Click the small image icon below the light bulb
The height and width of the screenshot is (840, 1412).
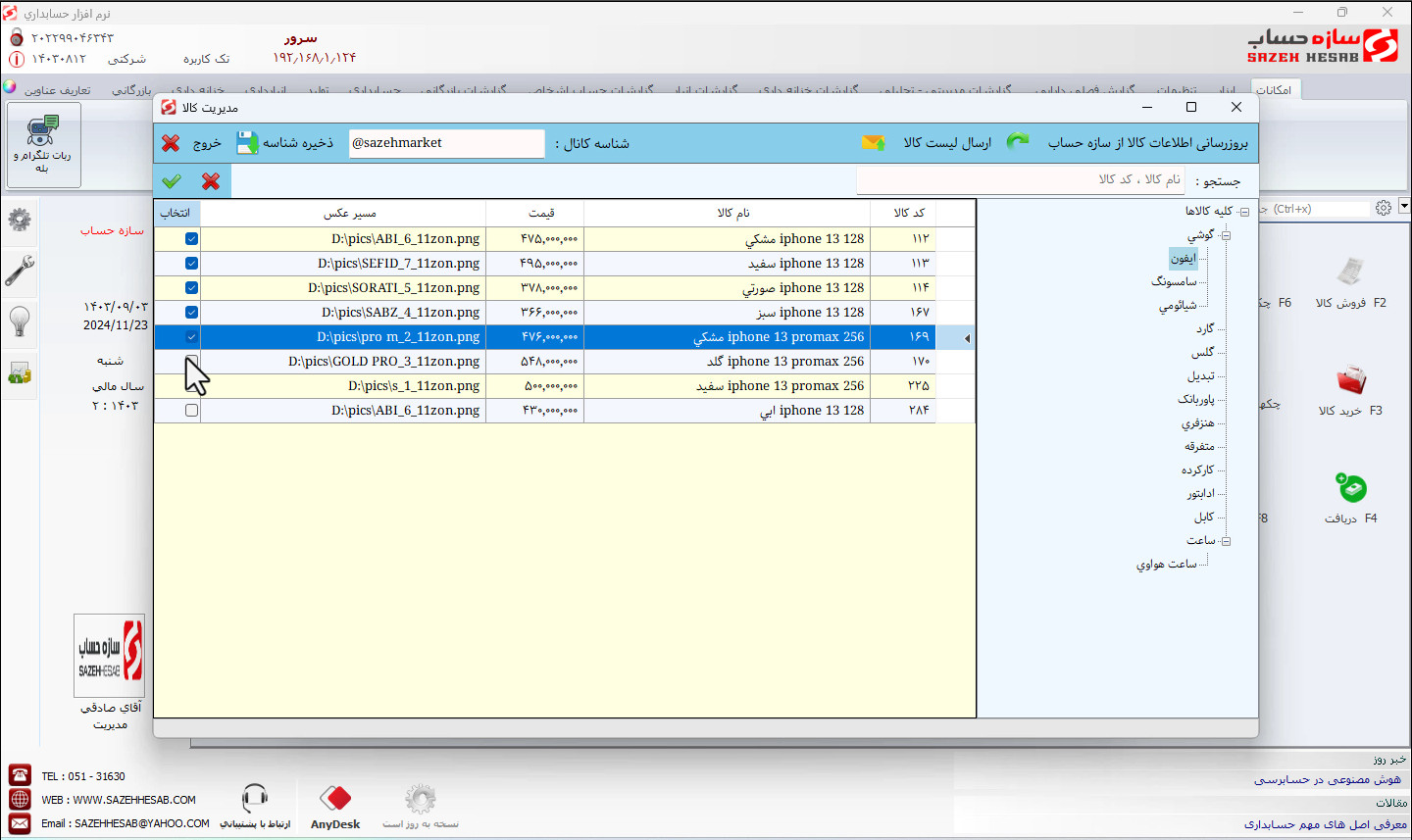20,372
